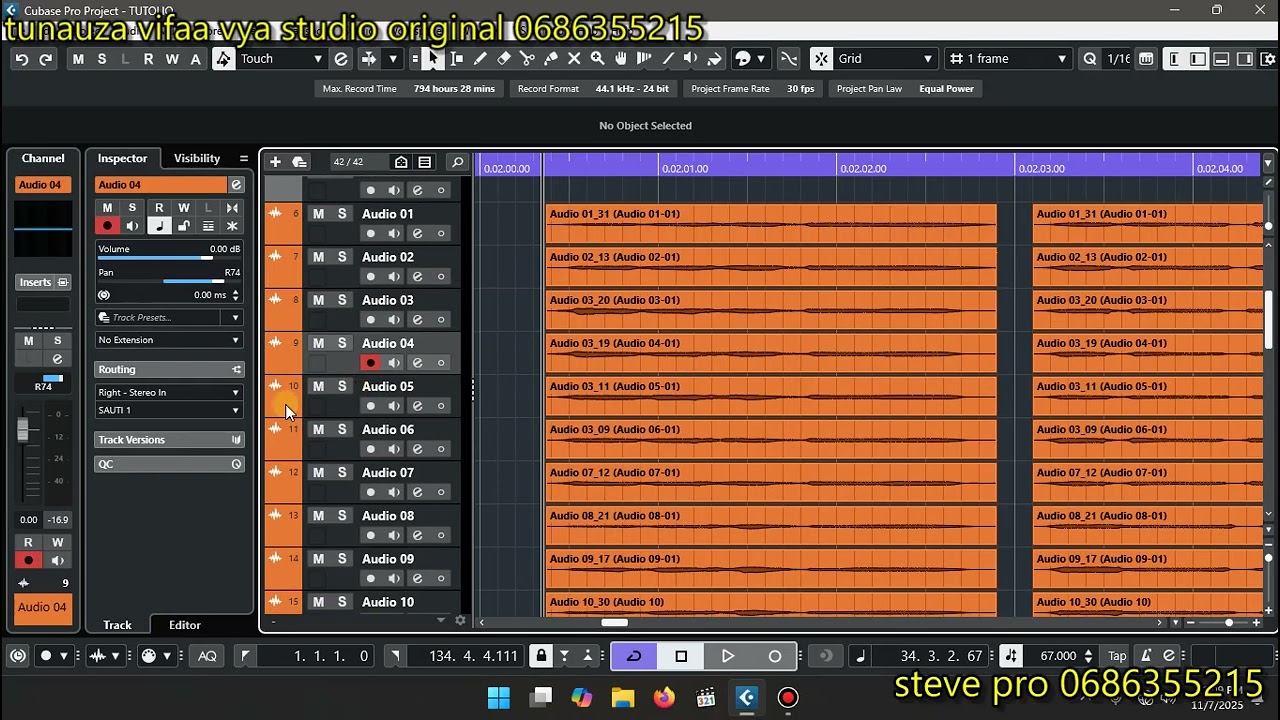
Task: Toggle Inspector Mute button for Audio 04
Action: 108,208
